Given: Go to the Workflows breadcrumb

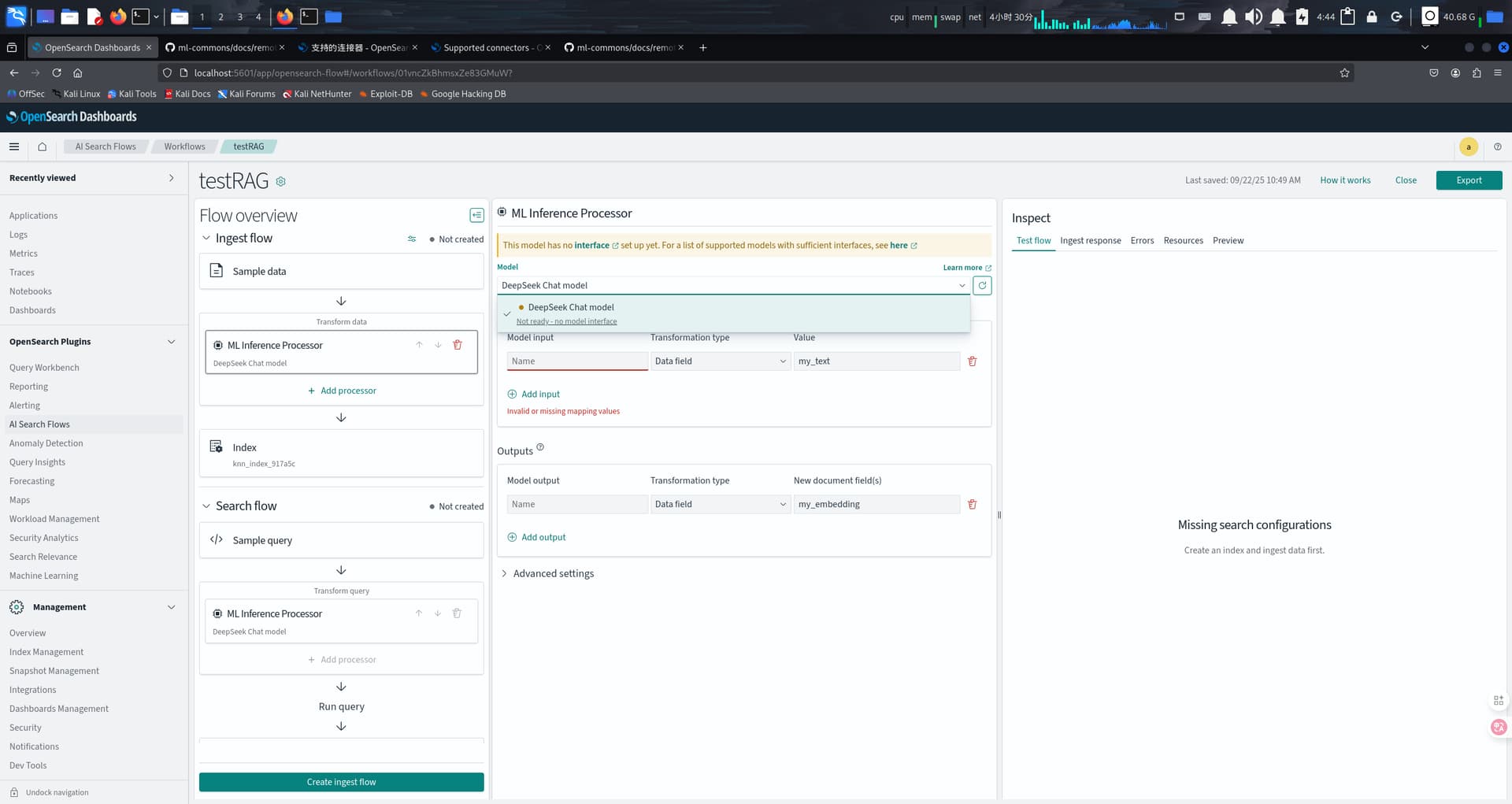Looking at the screenshot, I should coord(184,146).
